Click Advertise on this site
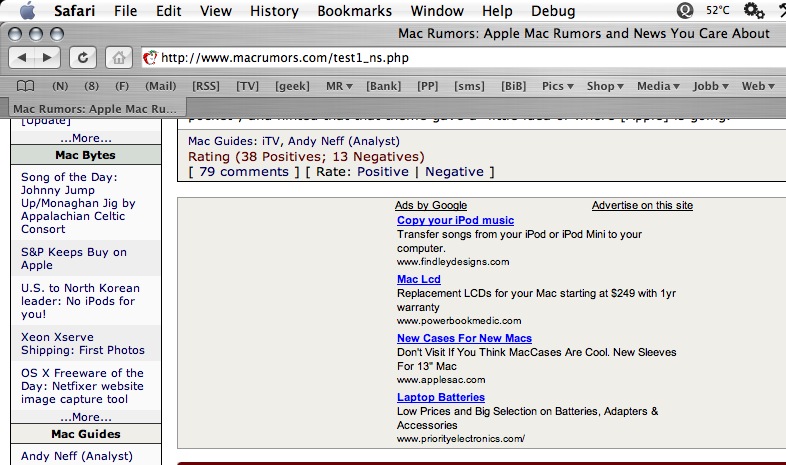 [642, 205]
